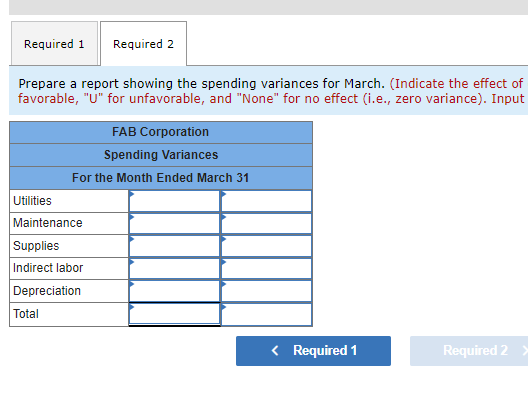The width and height of the screenshot is (528, 417).
Task: Click the Spending Variances header
Action: click(161, 155)
